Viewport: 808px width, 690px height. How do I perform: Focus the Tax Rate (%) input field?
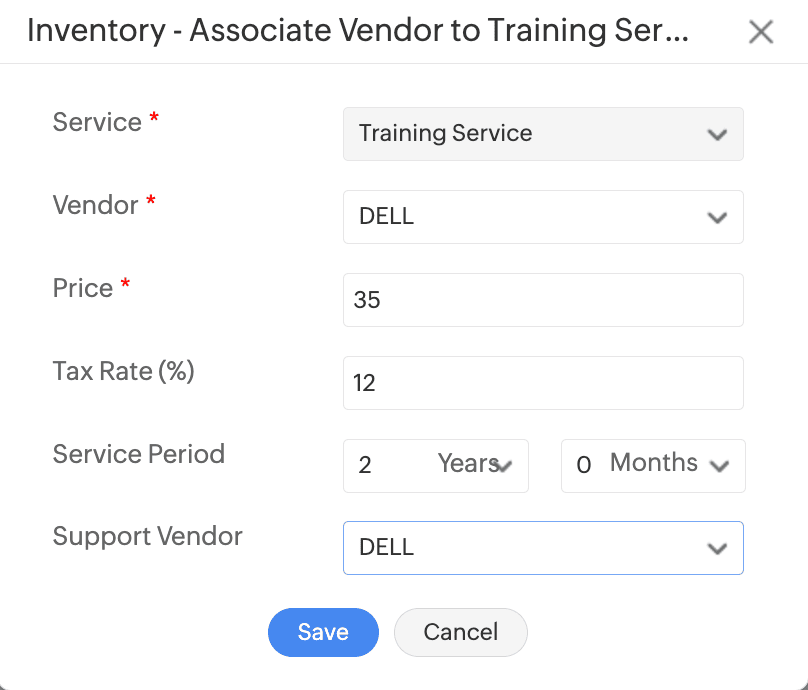543,383
